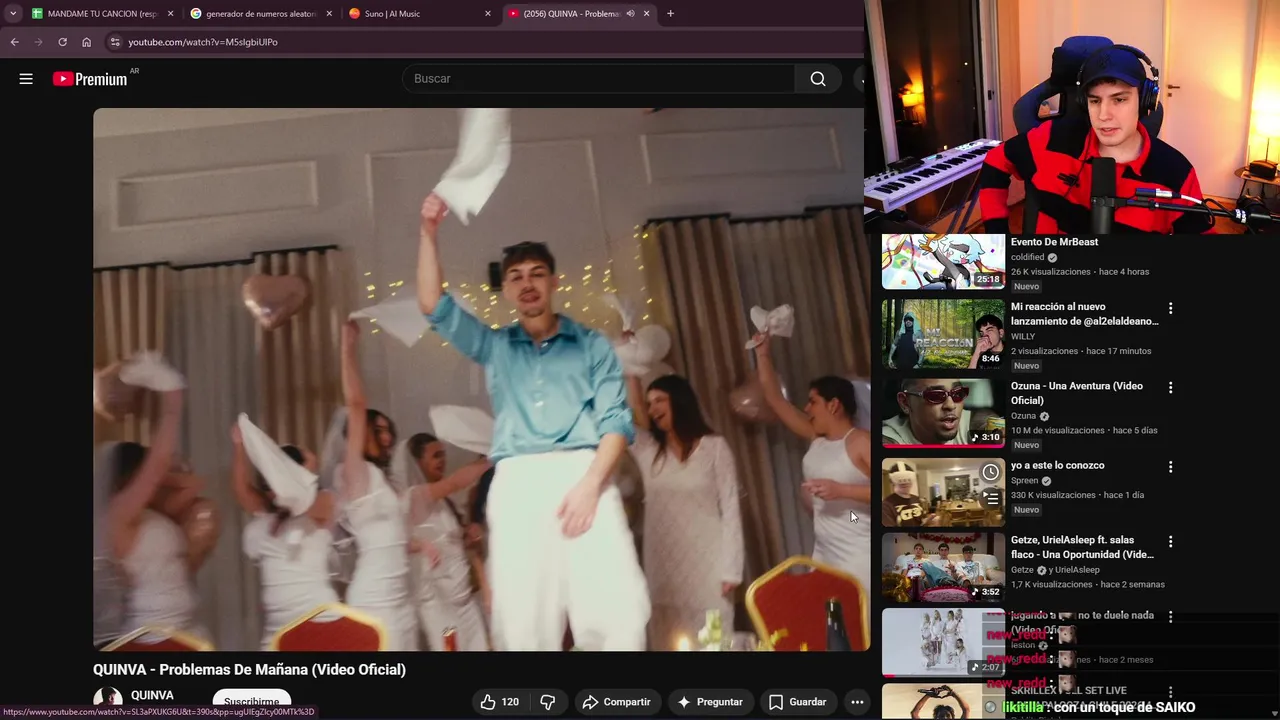The width and height of the screenshot is (1280, 720).
Task: Open Mi reacción al nuevo lanzamiento thumbnail
Action: 943,334
